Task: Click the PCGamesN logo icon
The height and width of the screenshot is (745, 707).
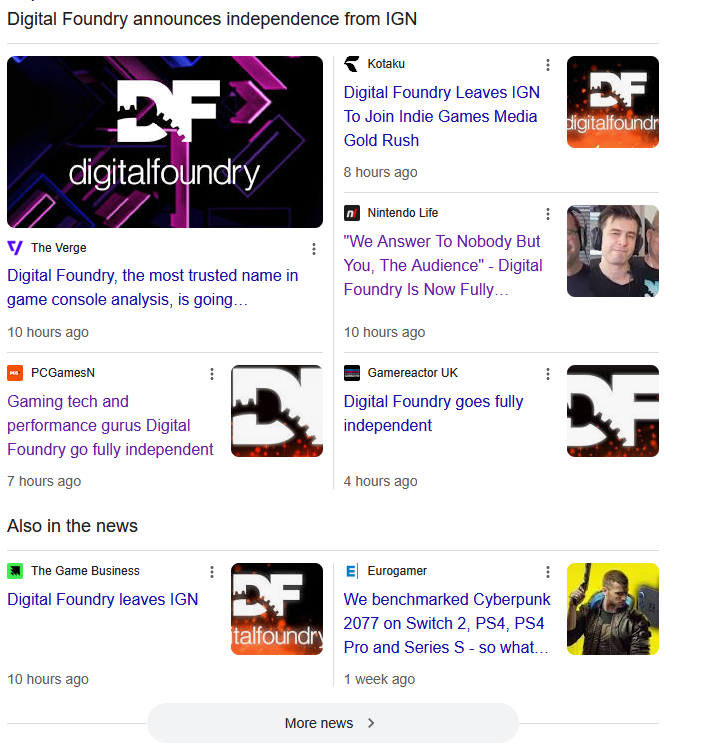Action: (15, 373)
